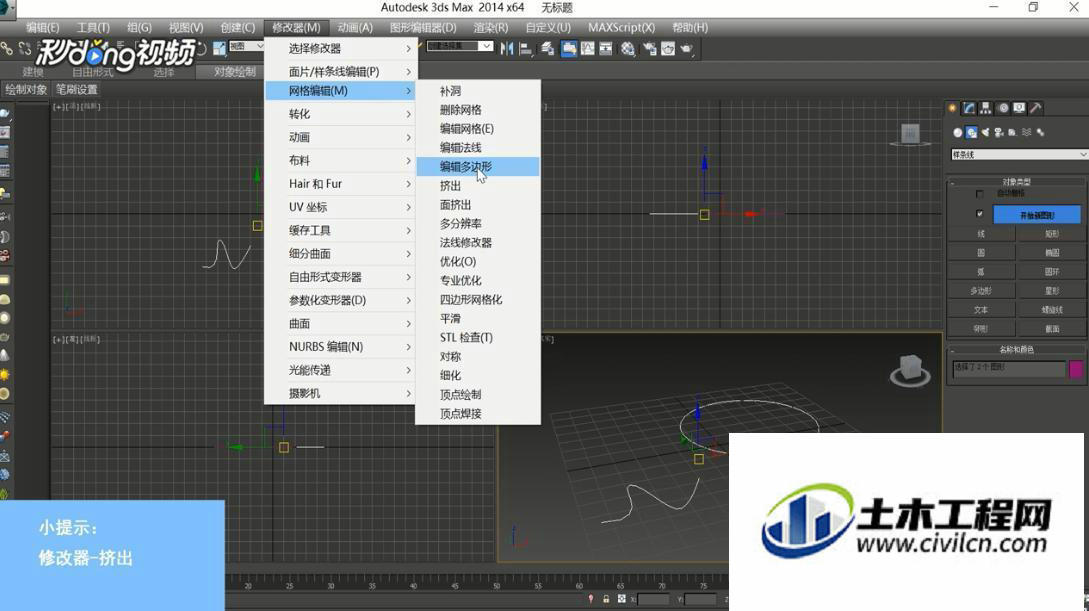The height and width of the screenshot is (611, 1089).
Task: Open the Rendered Frame Window icon
Action: tap(668, 49)
